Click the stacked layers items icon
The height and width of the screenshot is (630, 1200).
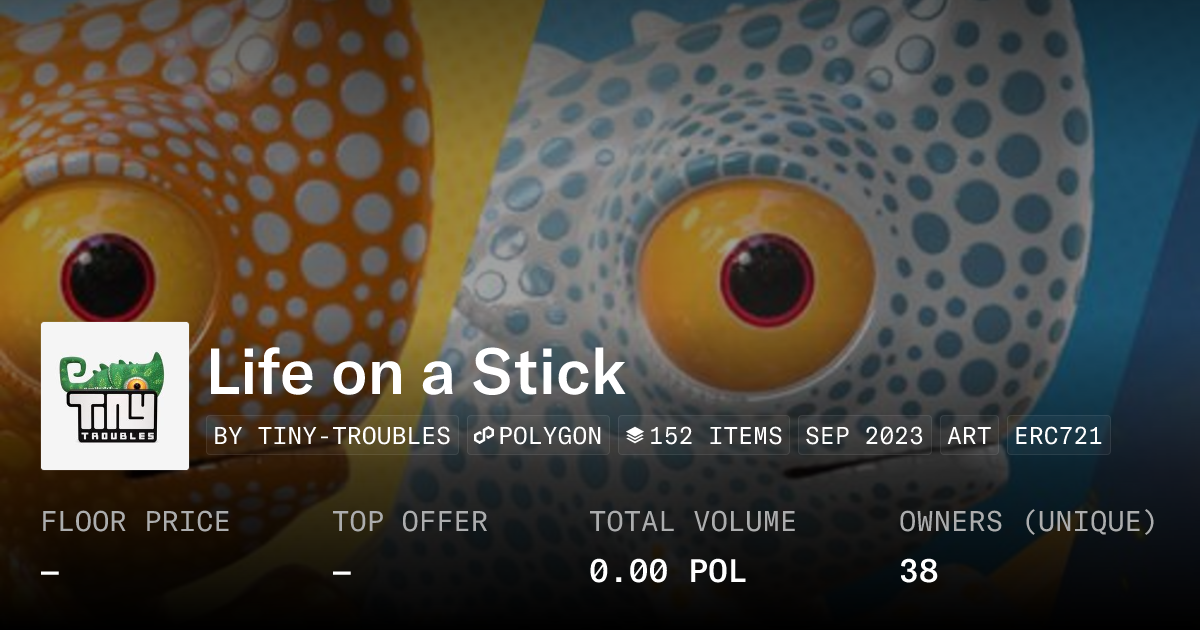(x=634, y=436)
